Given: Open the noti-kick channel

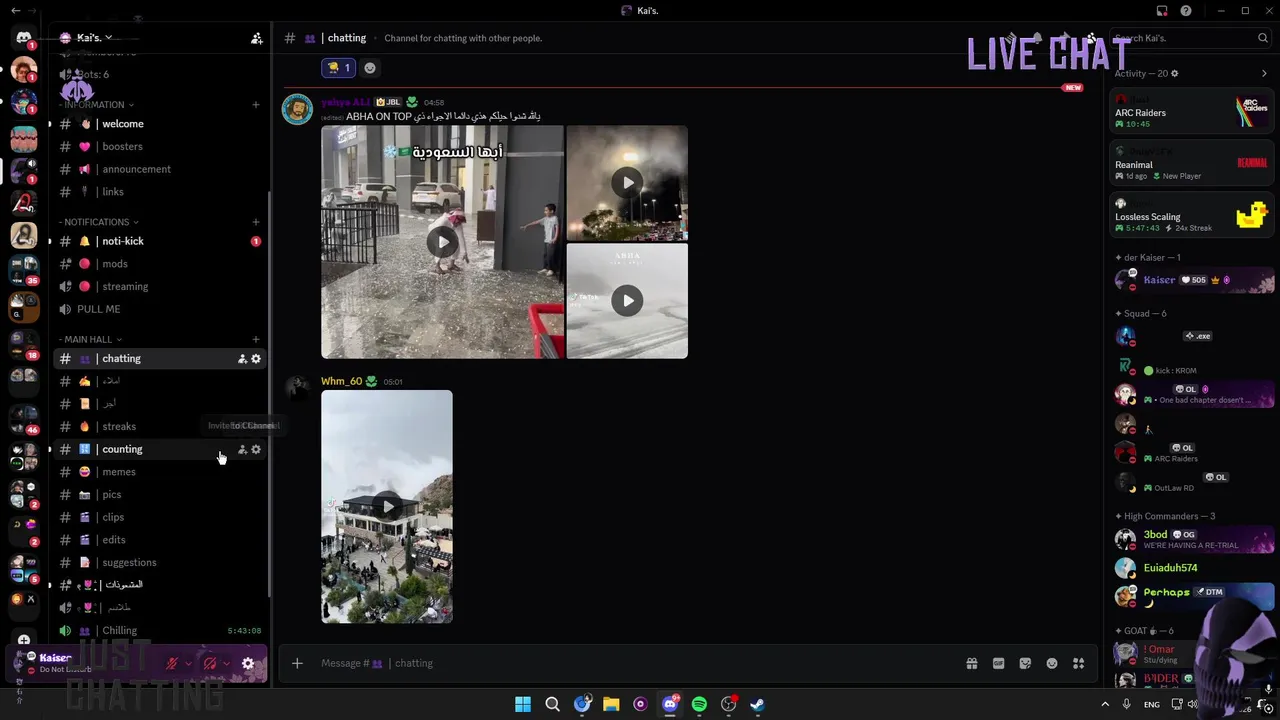Looking at the screenshot, I should click(160, 241).
